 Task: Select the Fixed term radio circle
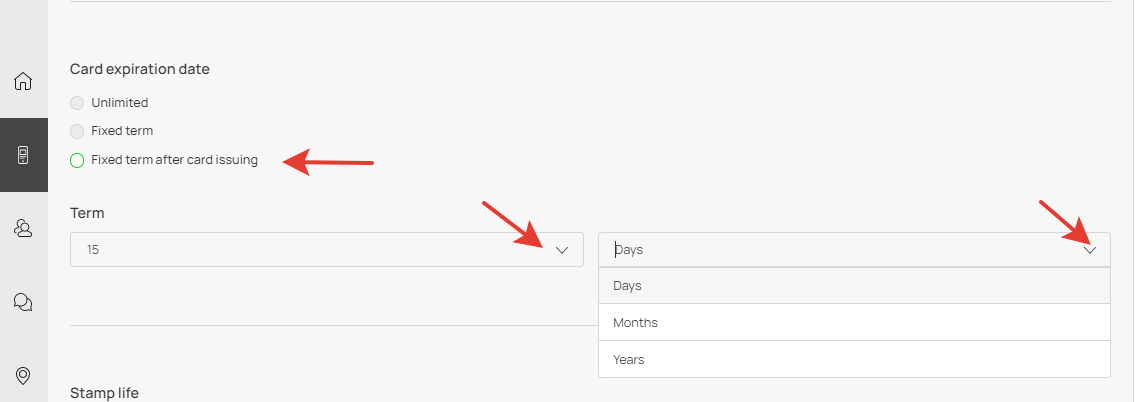point(77,131)
